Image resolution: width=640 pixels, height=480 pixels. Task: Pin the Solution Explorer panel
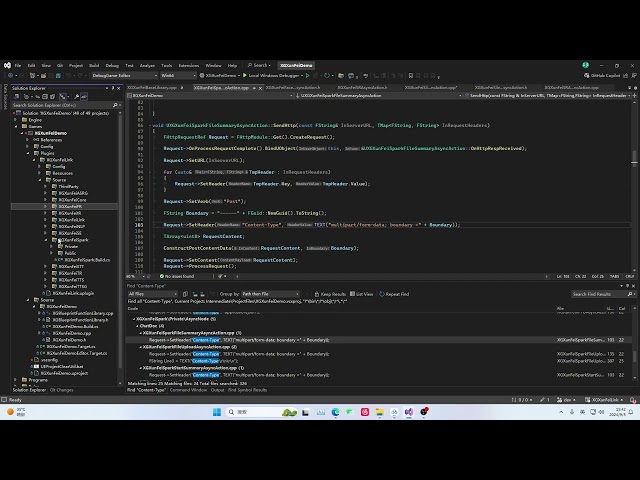[113, 88]
